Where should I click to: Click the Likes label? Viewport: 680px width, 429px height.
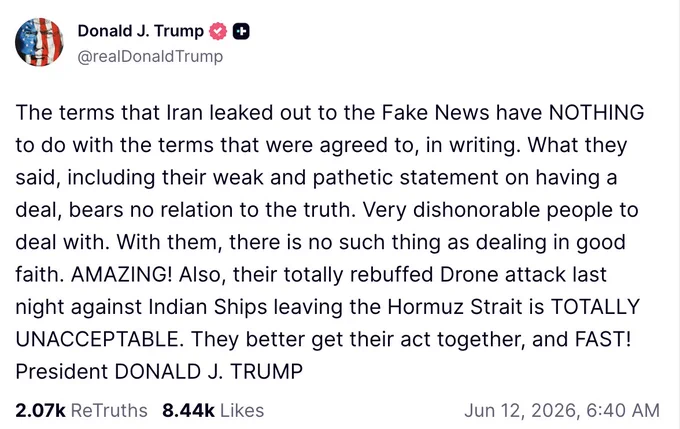242,410
